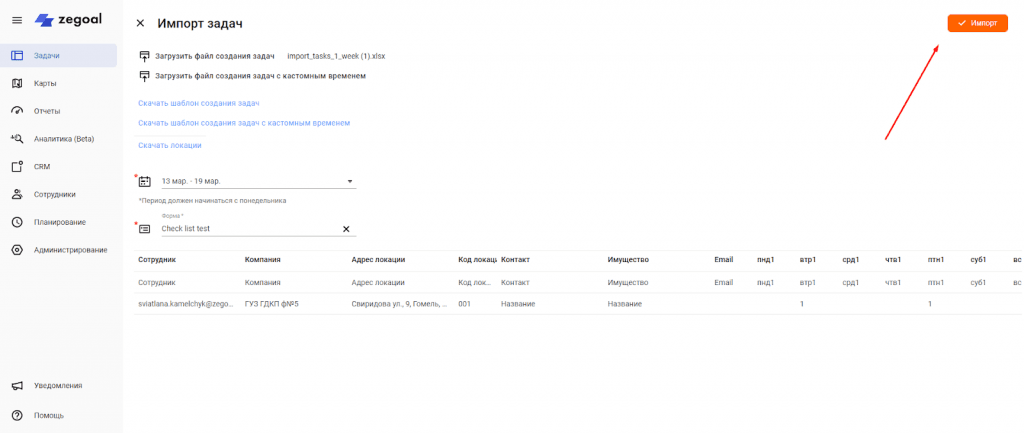
Task: Close the Импорт задач dialog
Action: tap(140, 23)
